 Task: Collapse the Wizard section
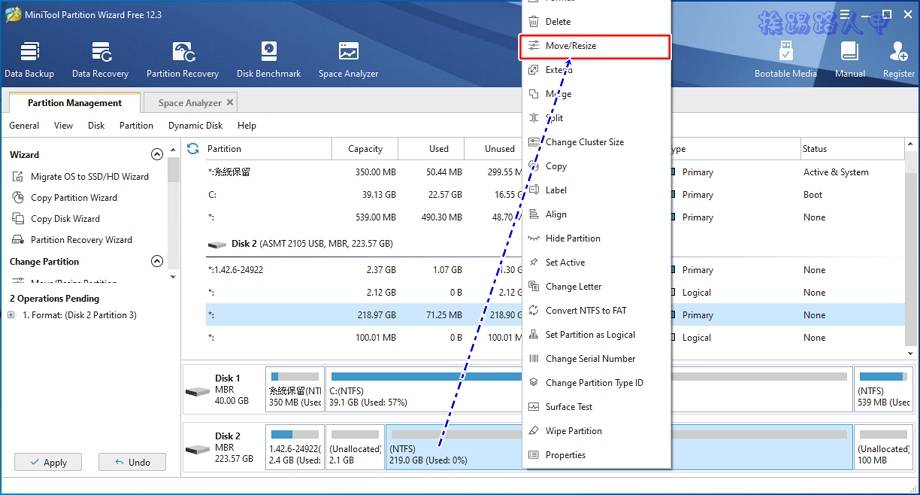point(157,154)
